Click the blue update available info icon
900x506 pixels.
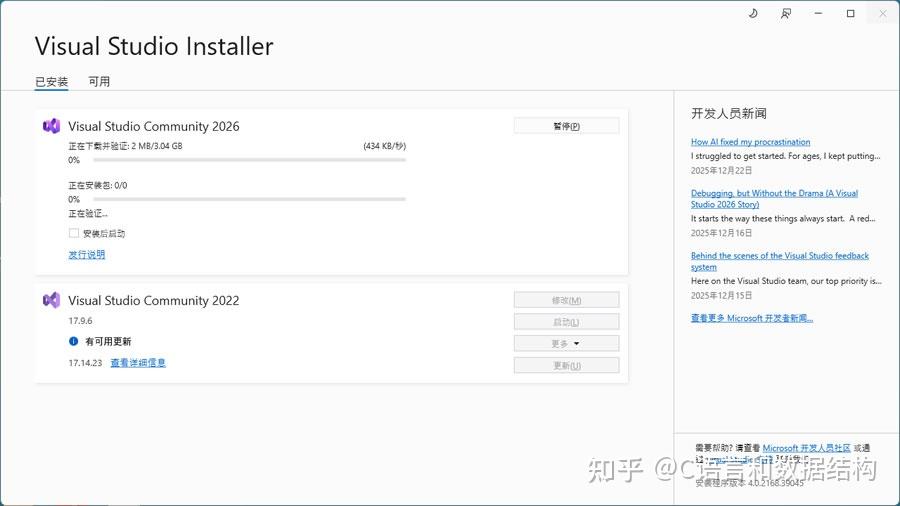(x=73, y=341)
